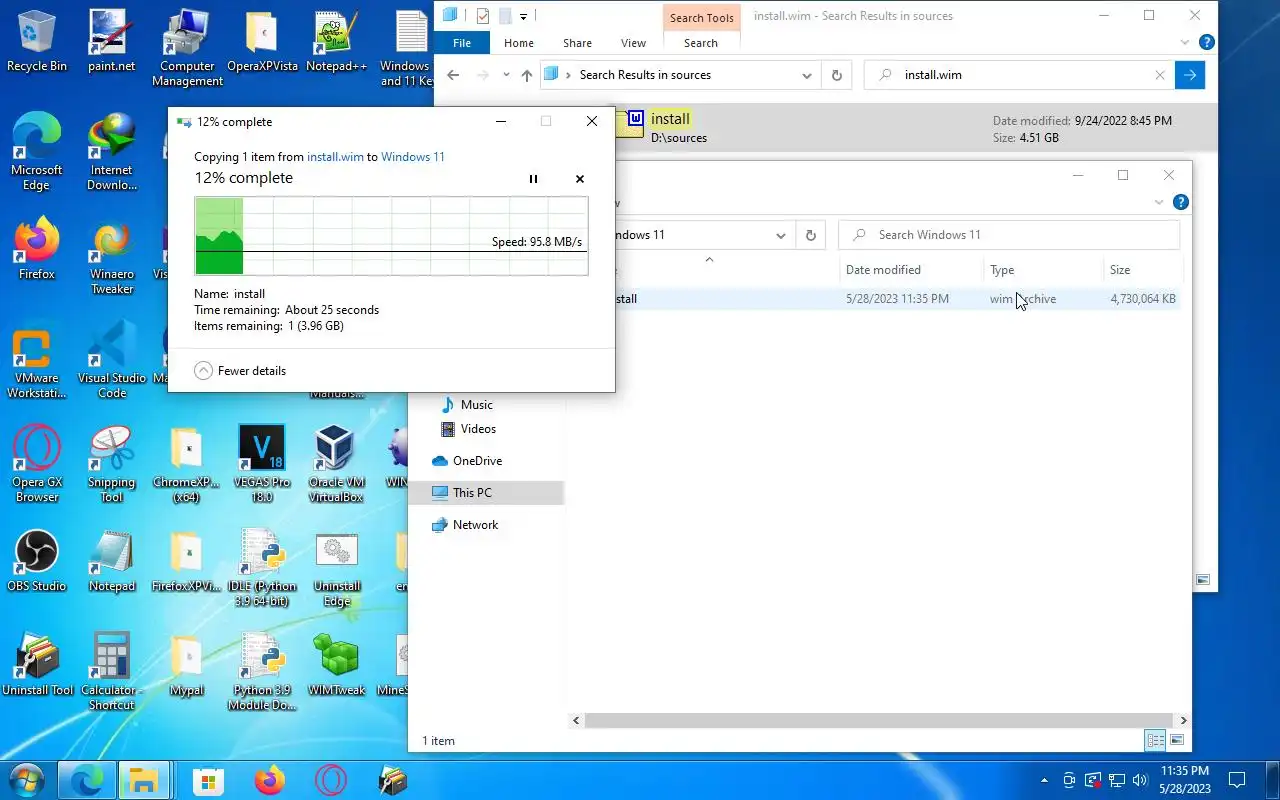Open Help in the sources window
Image resolution: width=1280 pixels, height=800 pixels.
coord(1207,43)
